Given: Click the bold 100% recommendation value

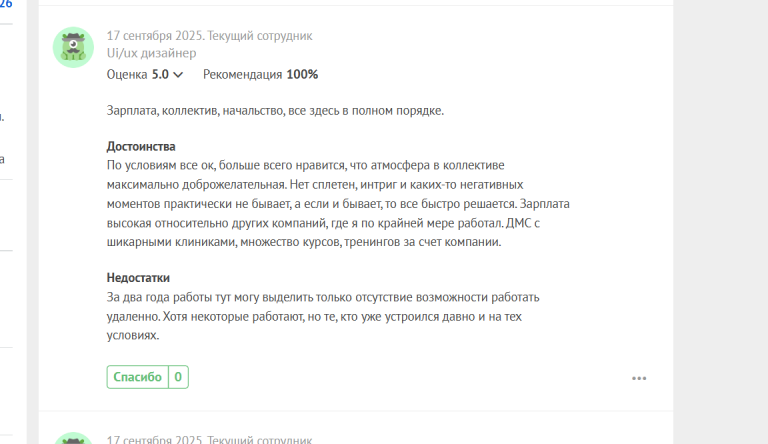Looking at the screenshot, I should 302,74.
